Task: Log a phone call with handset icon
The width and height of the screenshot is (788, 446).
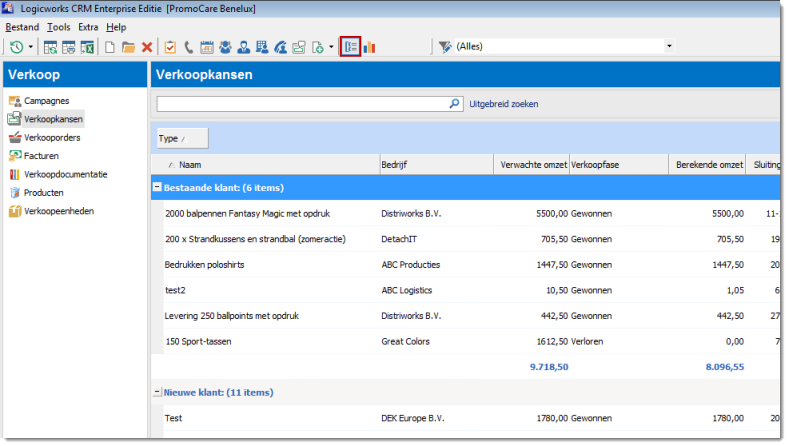Action: click(188, 47)
